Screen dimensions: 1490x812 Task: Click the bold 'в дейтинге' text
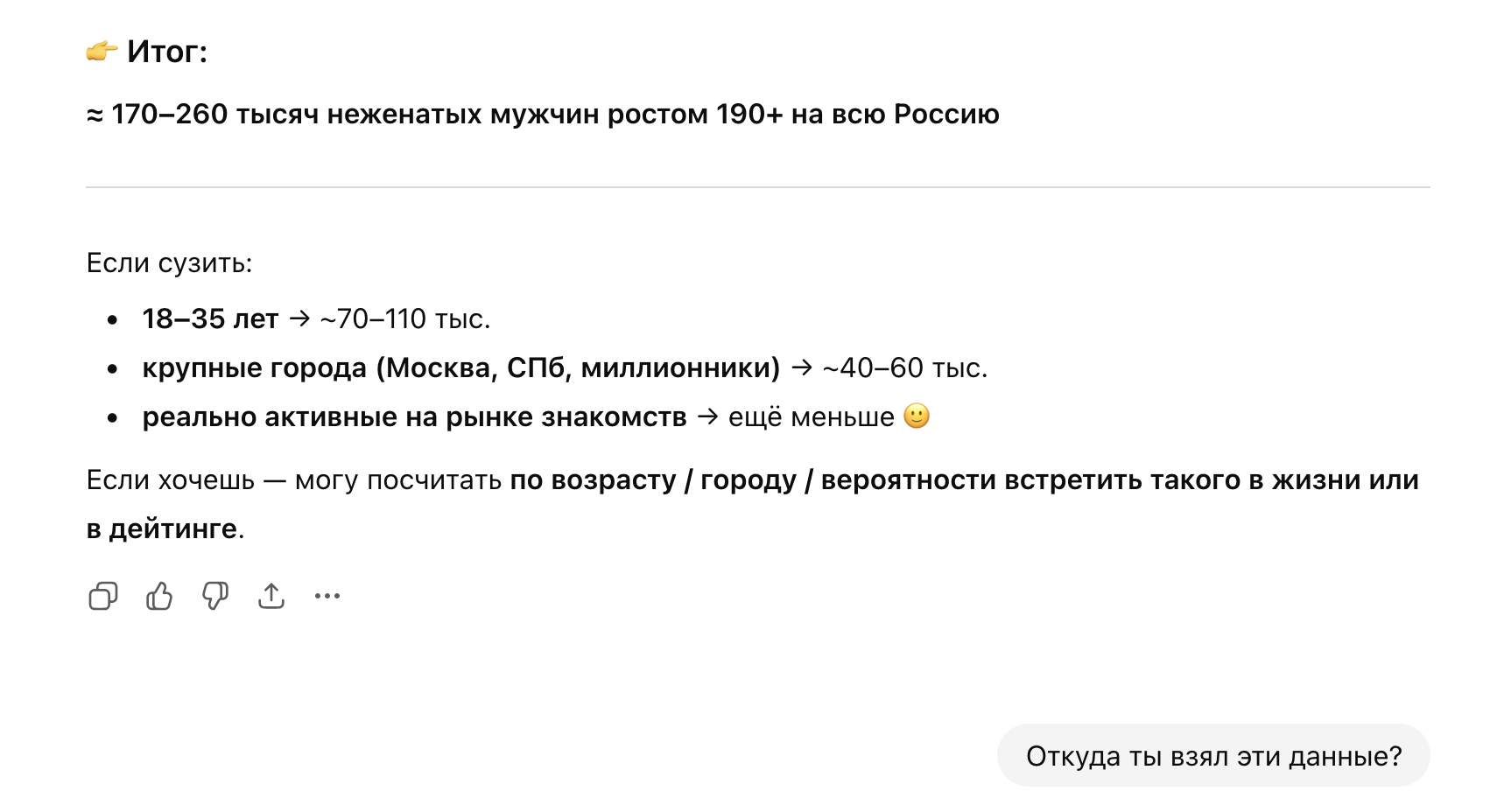pyautogui.click(x=162, y=528)
